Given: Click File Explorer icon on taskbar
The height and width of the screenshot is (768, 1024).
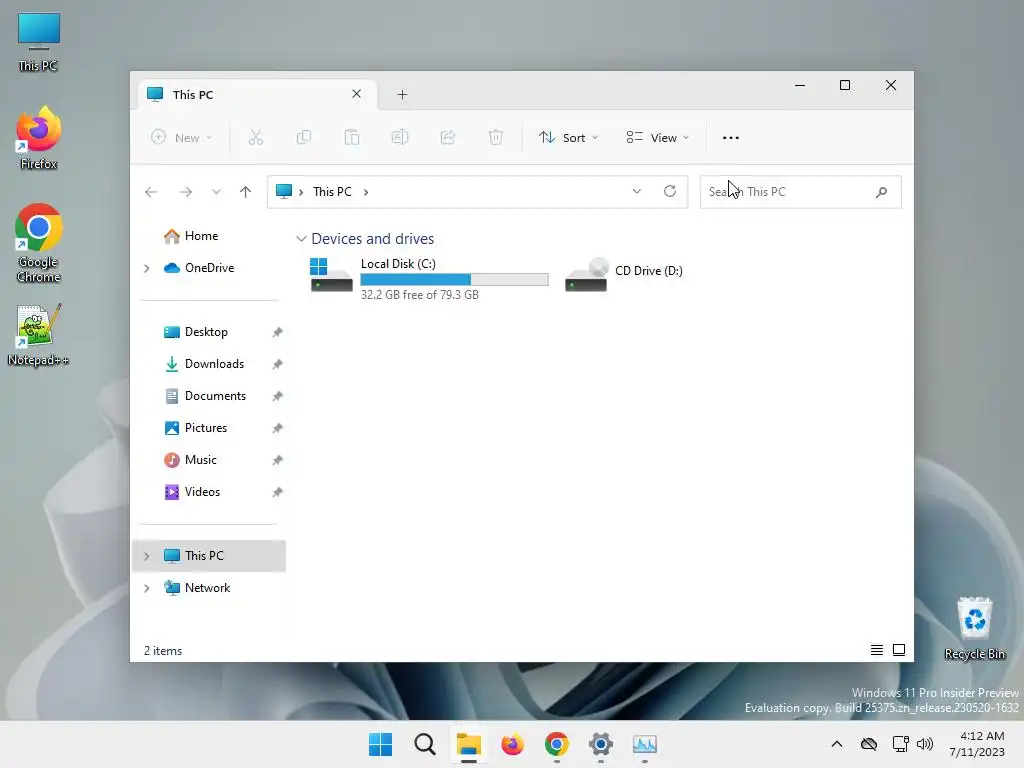Looking at the screenshot, I should click(x=468, y=744).
